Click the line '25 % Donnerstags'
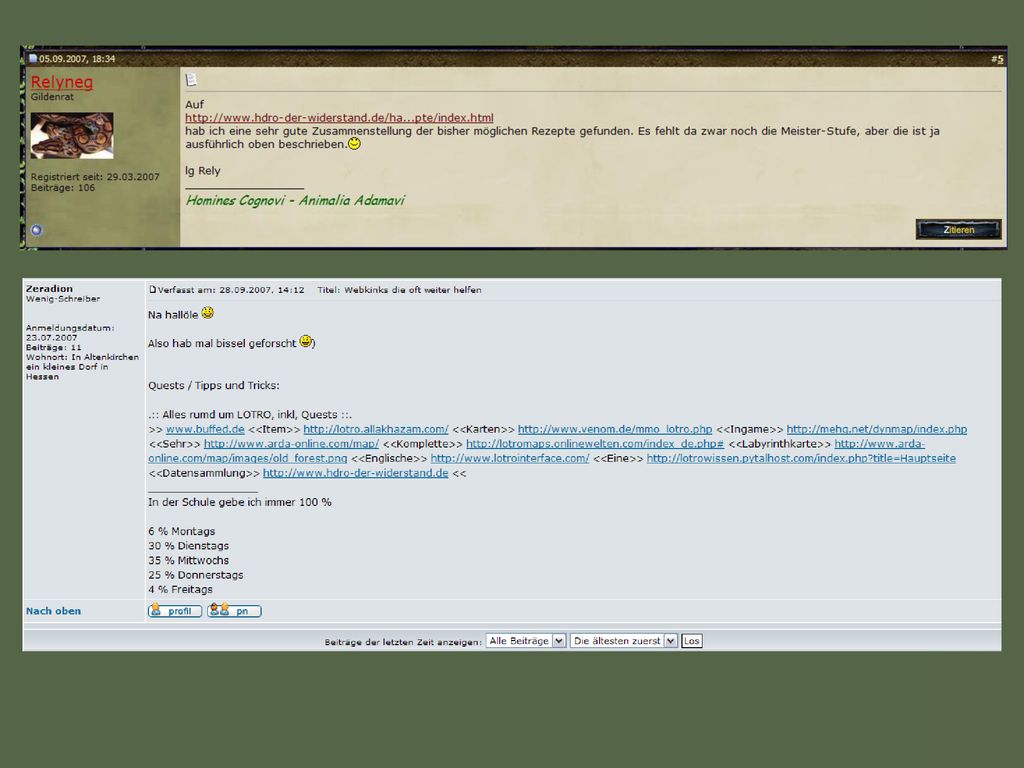1024x768 pixels. 196,575
